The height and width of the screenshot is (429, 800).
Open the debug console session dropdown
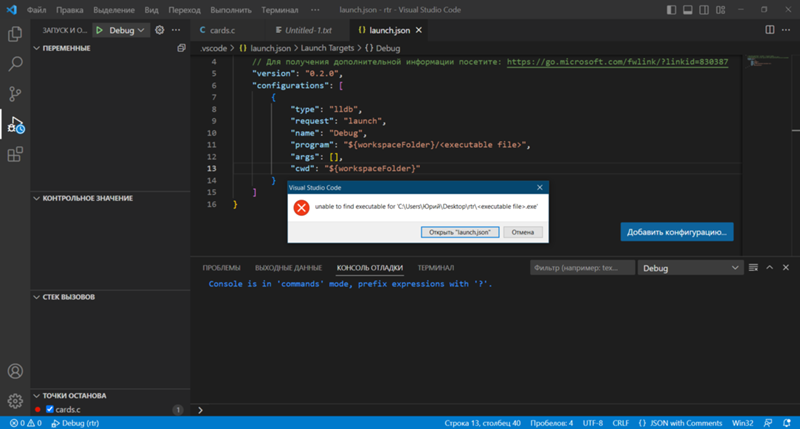coord(690,268)
